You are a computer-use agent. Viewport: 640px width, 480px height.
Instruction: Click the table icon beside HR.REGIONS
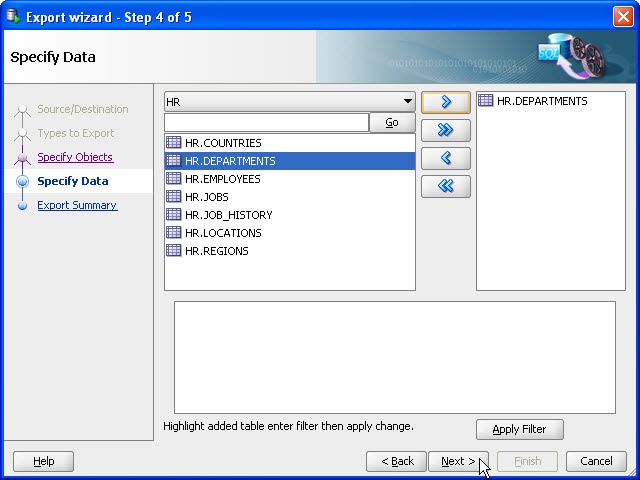tap(173, 250)
